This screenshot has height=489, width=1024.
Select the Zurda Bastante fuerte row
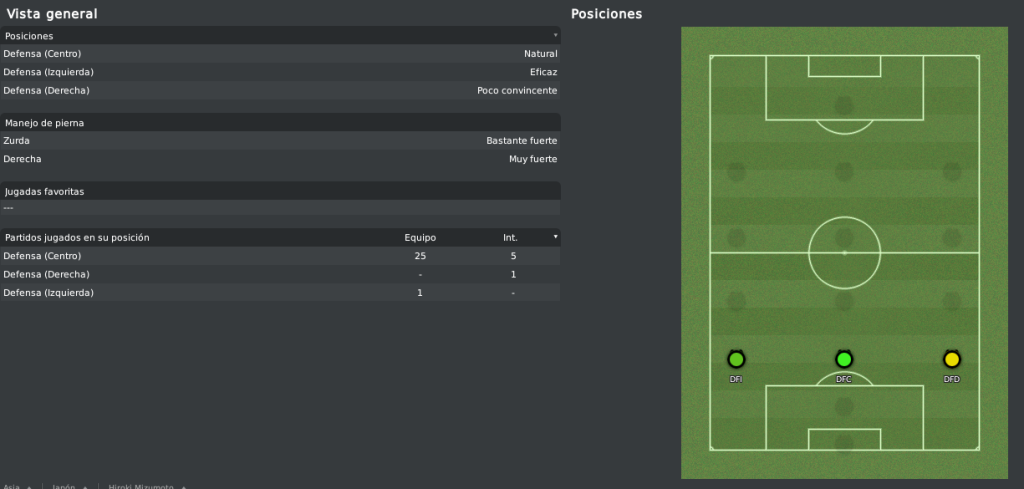point(280,140)
